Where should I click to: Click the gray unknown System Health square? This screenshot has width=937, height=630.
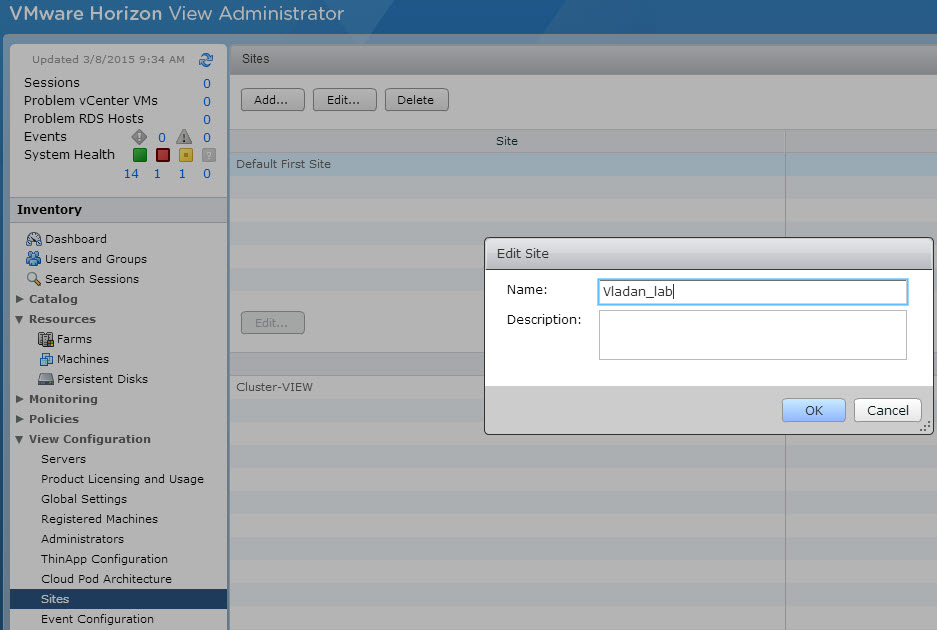pos(209,155)
